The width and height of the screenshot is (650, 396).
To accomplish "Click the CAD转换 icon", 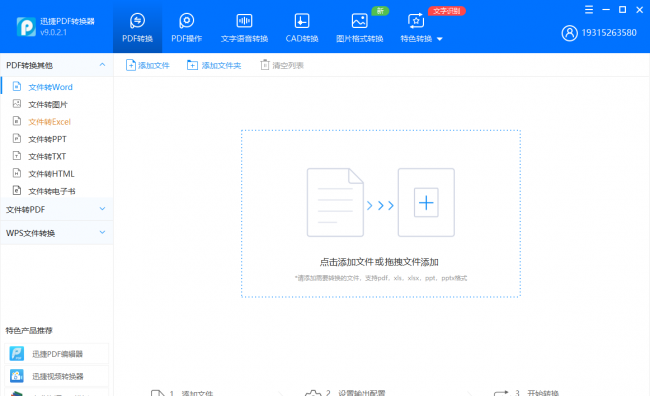I will click(x=302, y=20).
